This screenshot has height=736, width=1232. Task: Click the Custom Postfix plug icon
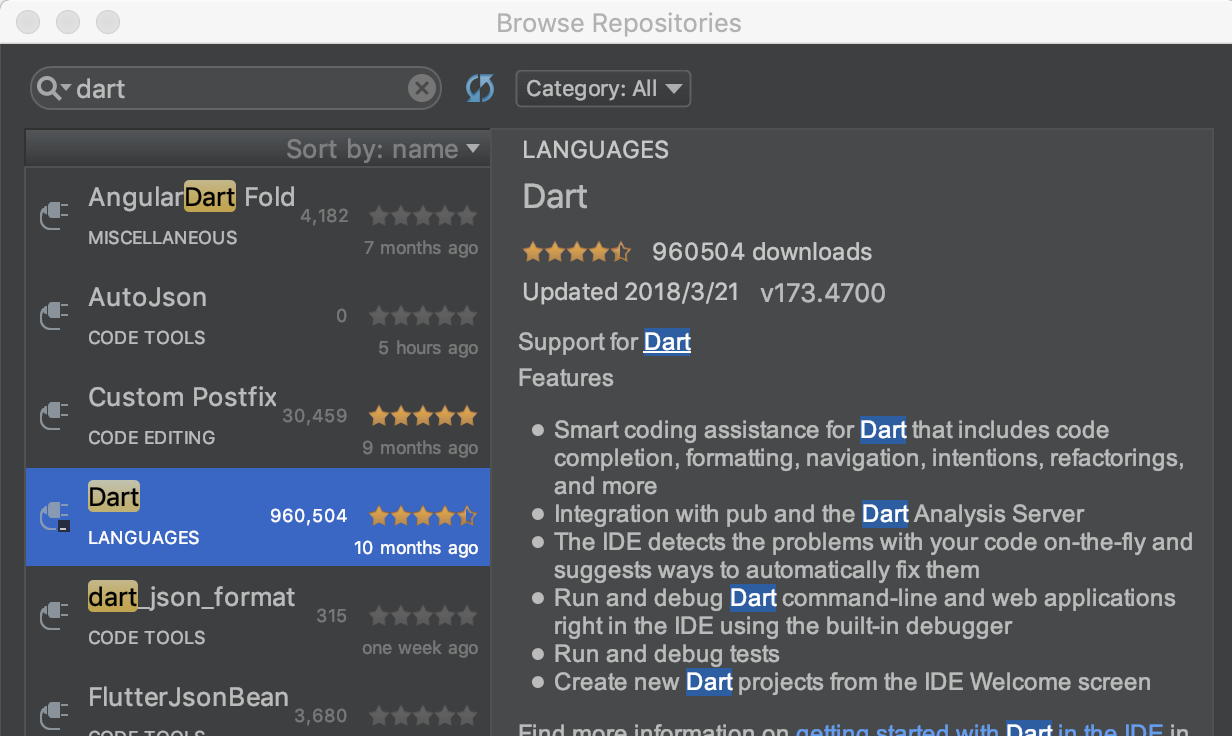point(54,416)
